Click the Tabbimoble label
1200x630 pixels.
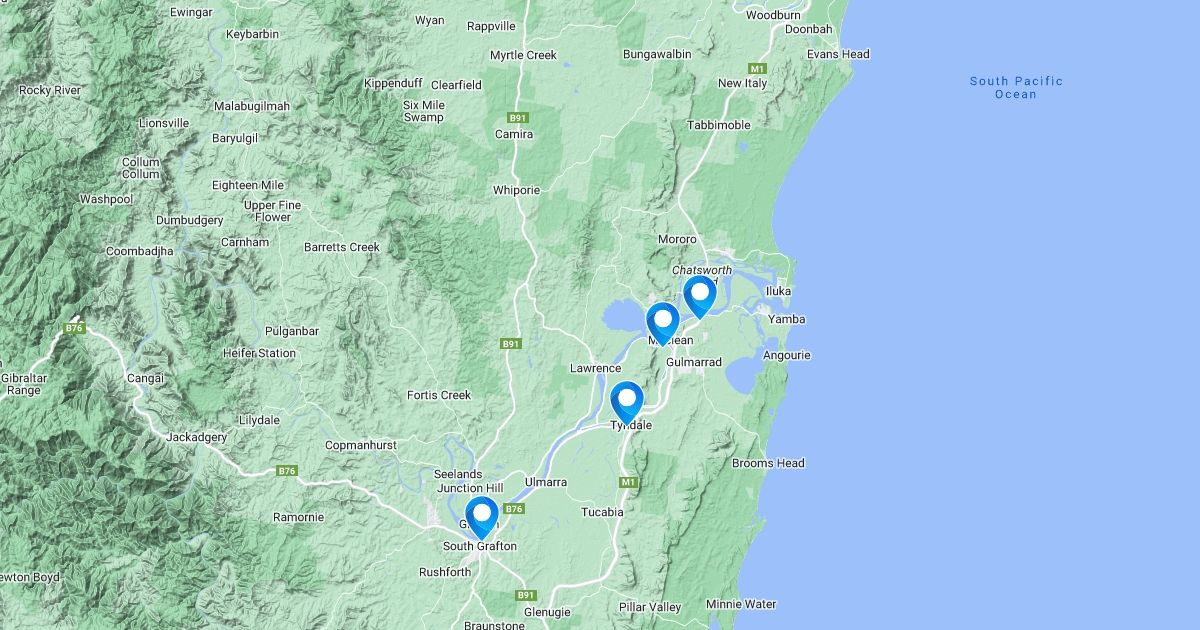(x=719, y=125)
